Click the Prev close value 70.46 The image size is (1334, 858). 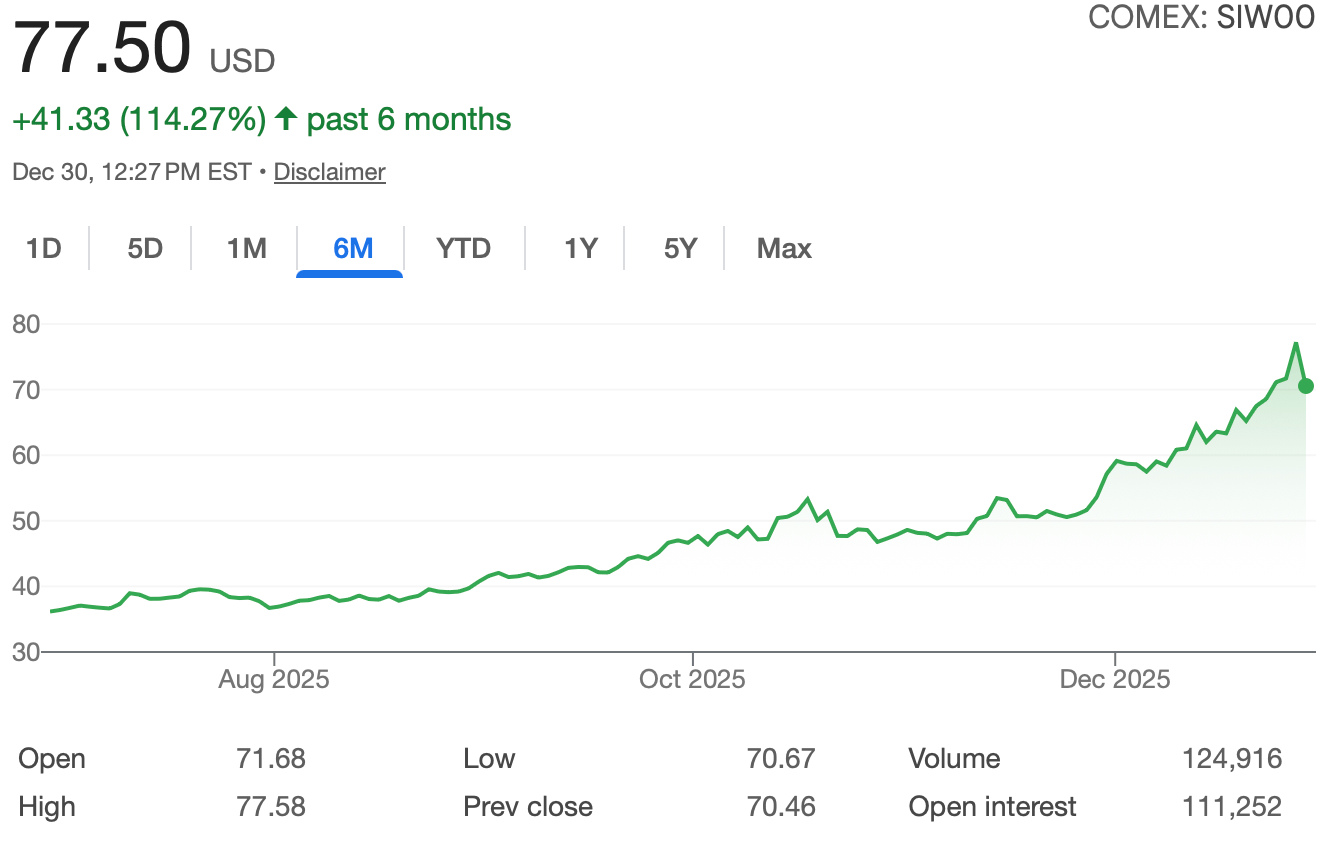pyautogui.click(x=781, y=807)
